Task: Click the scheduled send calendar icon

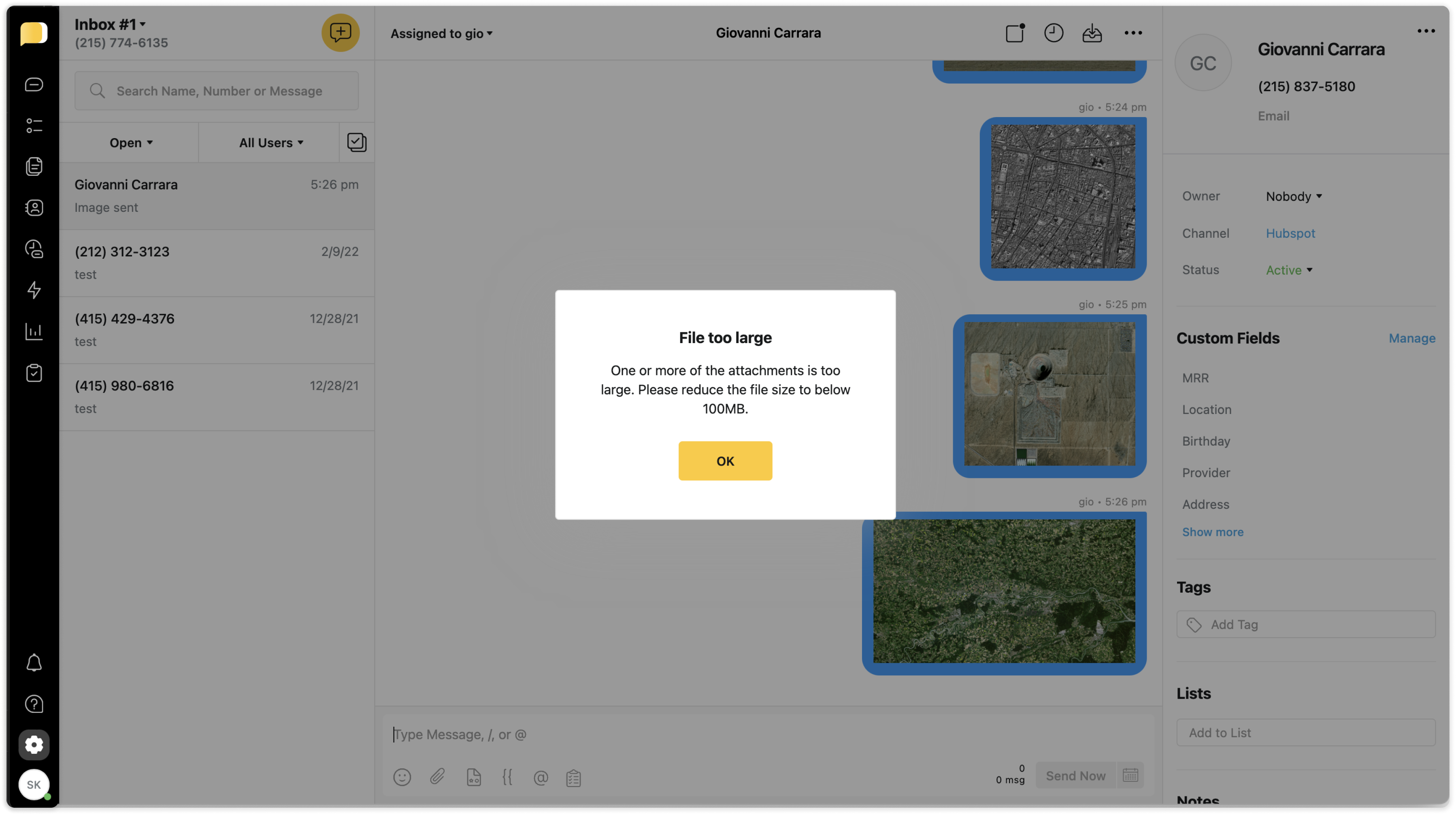Action: (x=1130, y=775)
